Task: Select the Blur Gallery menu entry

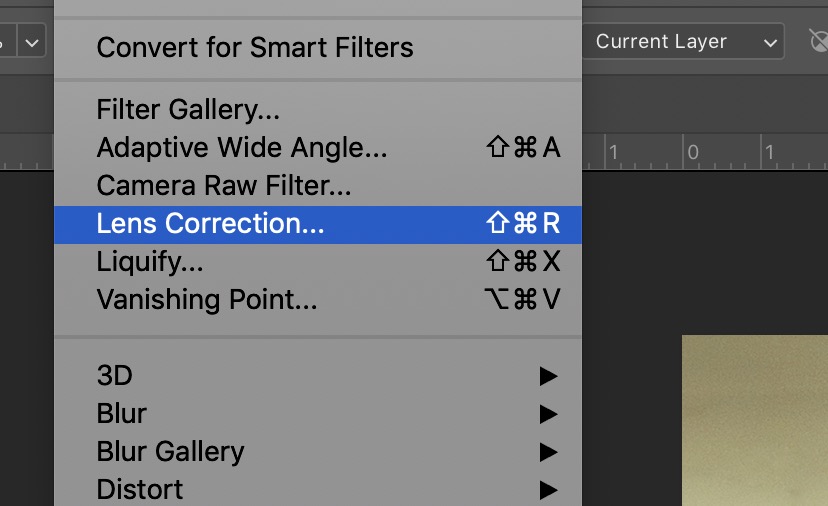Action: [170, 452]
